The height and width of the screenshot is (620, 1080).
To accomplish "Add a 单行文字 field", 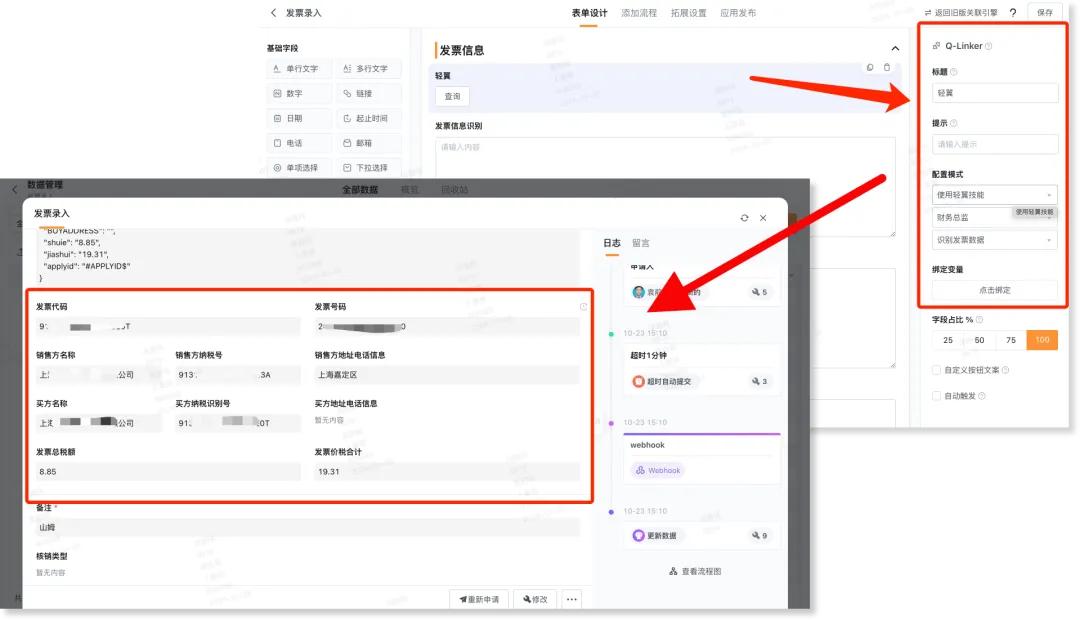I will pyautogui.click(x=299, y=69).
